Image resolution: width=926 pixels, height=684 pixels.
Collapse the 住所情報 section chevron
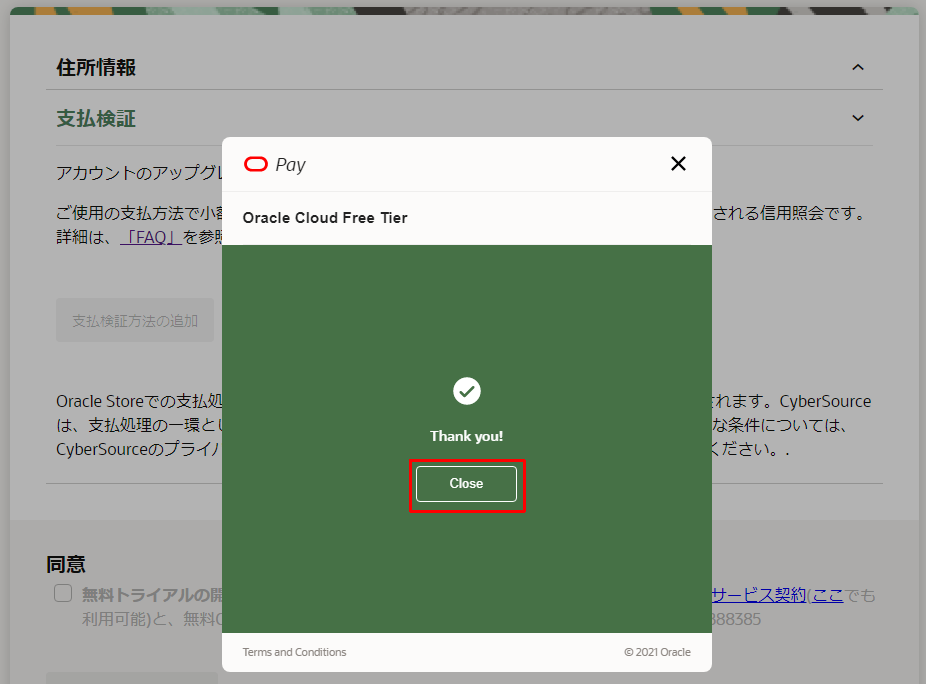point(857,67)
